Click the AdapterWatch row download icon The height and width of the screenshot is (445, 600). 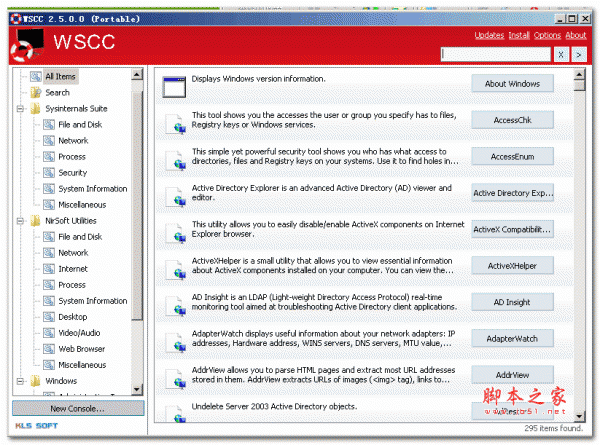click(x=176, y=342)
